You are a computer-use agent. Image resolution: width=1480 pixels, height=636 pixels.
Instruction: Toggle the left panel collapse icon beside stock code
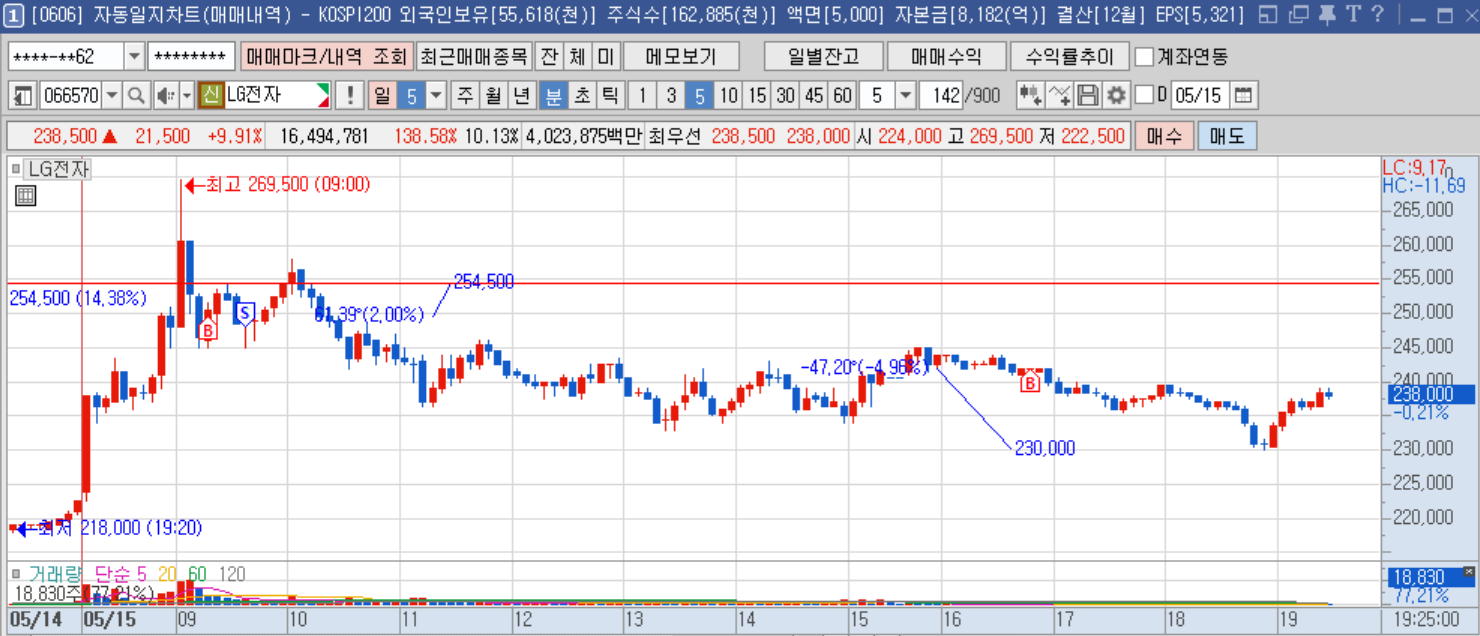(23, 96)
